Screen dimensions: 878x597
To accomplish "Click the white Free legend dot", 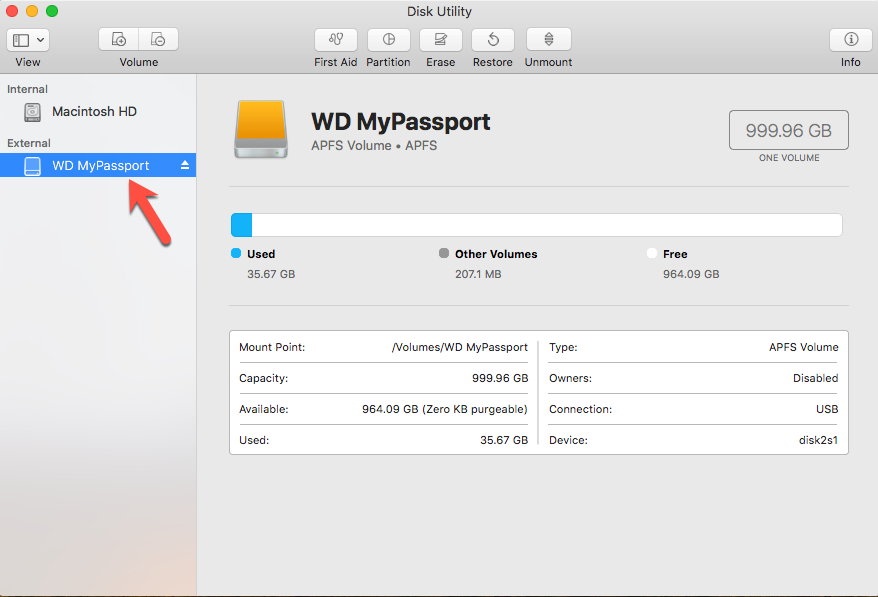I will click(652, 253).
